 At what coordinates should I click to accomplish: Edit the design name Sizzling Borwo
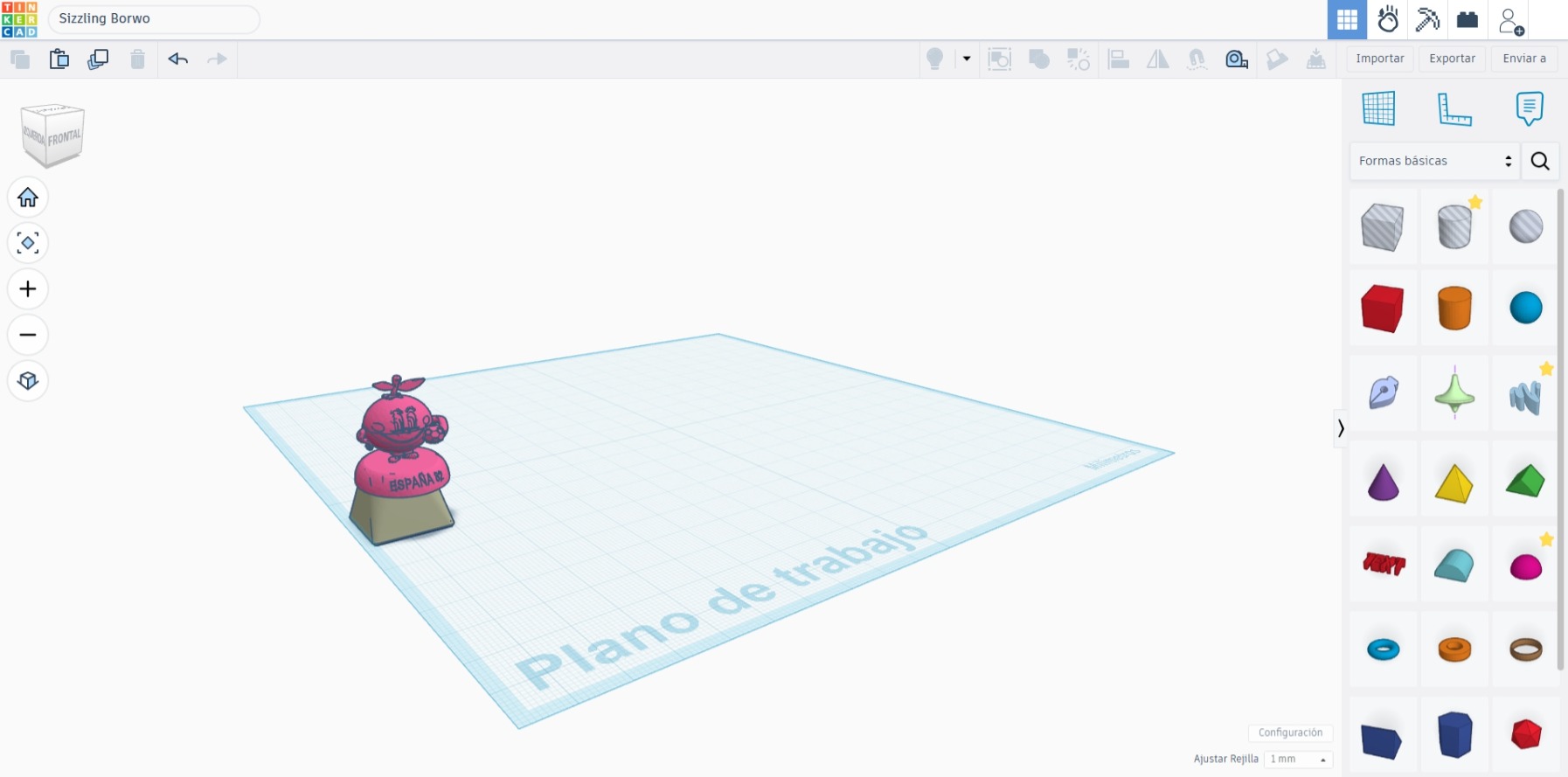pos(154,18)
